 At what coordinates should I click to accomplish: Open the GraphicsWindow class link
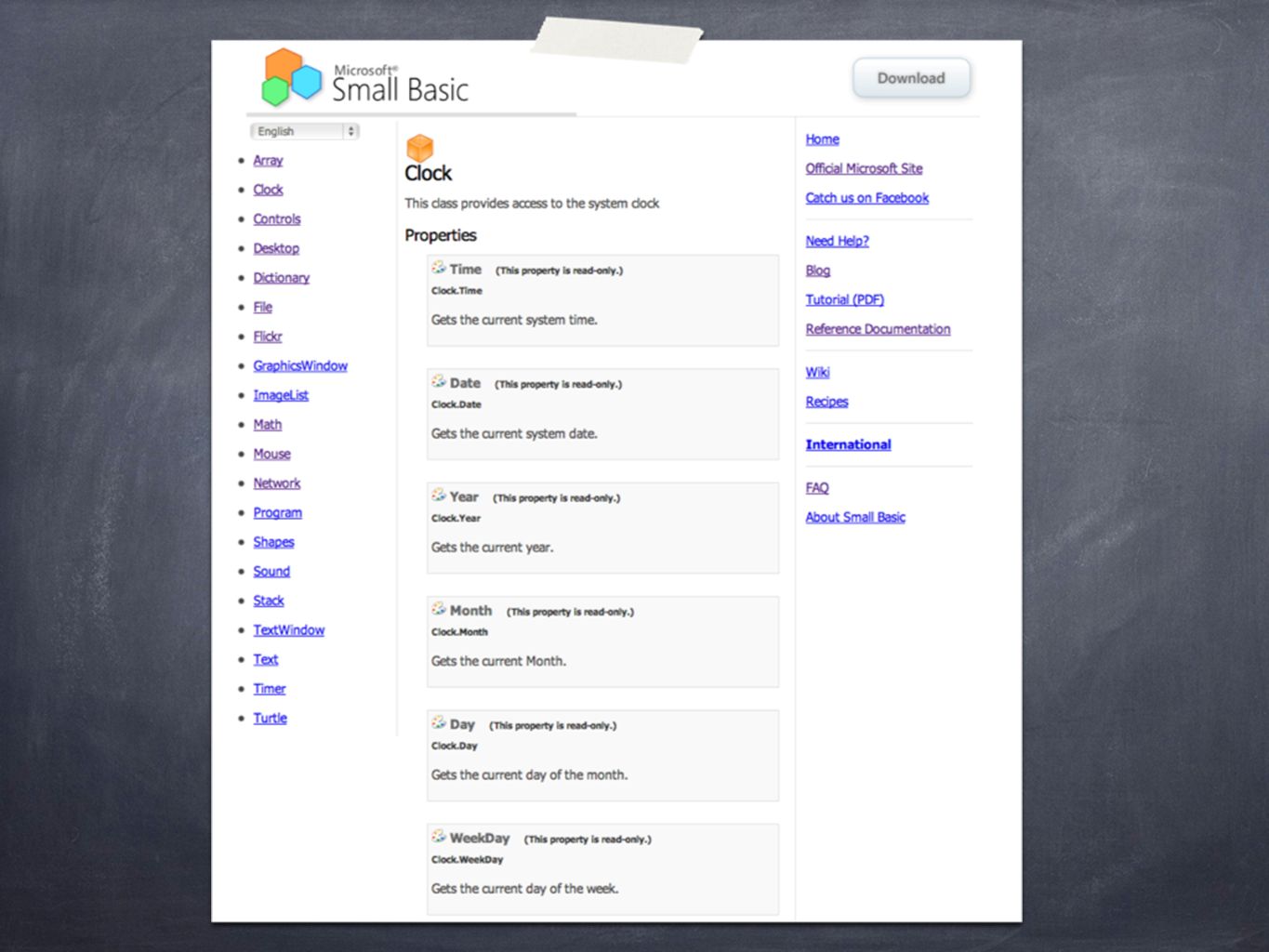coord(300,366)
